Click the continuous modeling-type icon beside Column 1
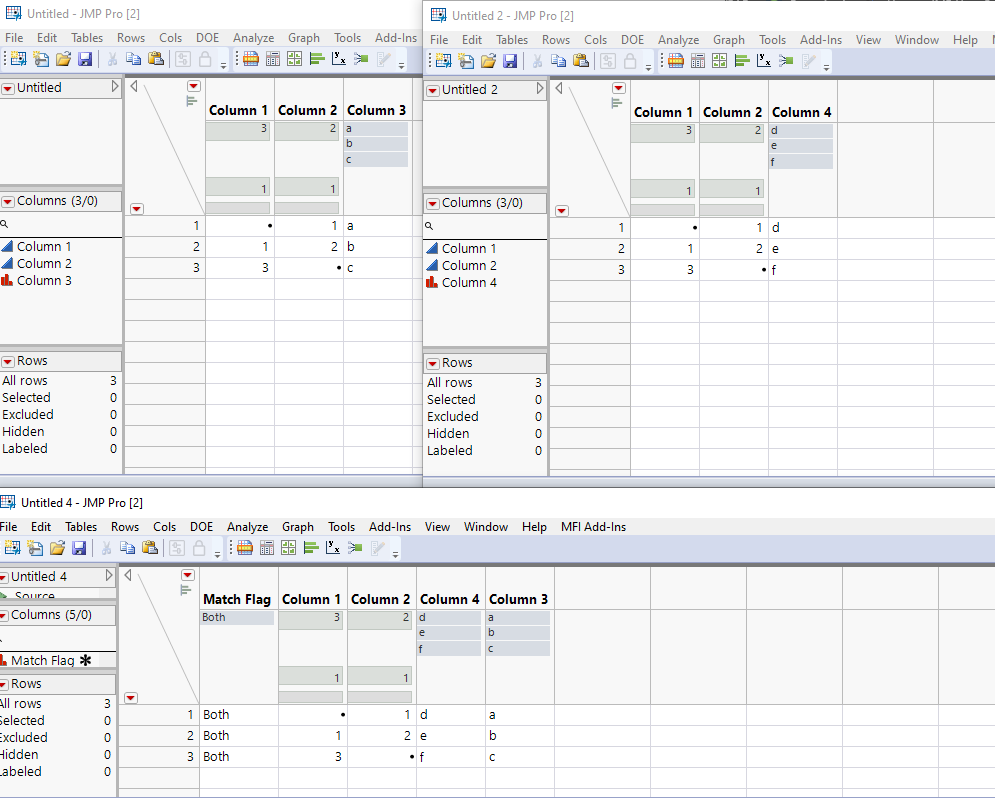Viewport: 995px width, 798px height. 431,248
